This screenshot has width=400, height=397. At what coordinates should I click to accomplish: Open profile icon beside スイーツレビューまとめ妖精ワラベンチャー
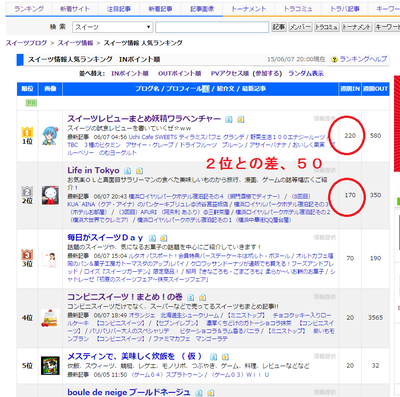click(x=229, y=119)
